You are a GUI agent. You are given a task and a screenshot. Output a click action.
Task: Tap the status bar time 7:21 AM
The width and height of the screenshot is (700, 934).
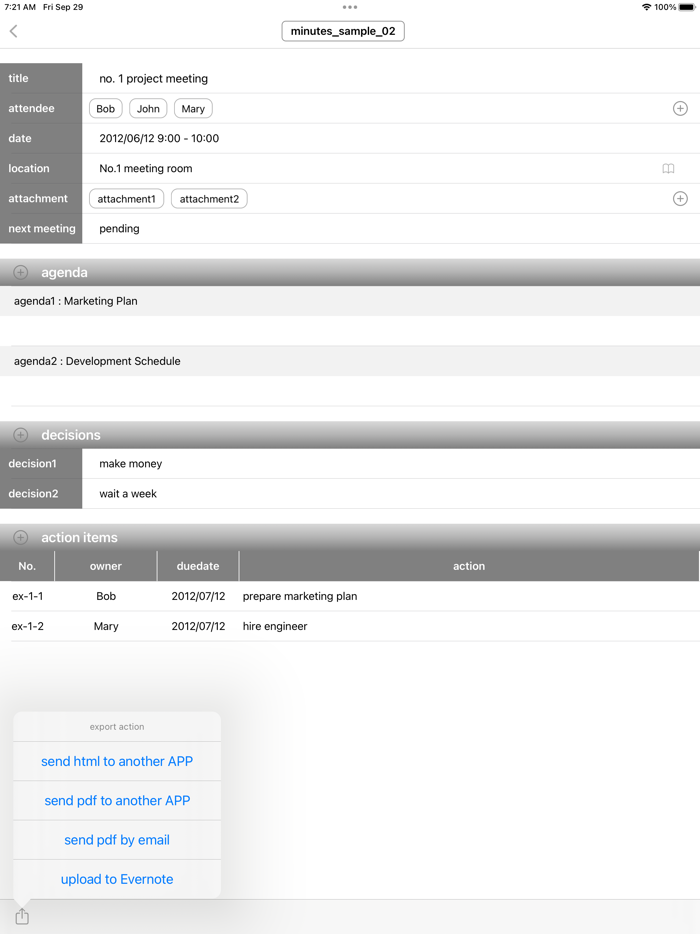20,7
